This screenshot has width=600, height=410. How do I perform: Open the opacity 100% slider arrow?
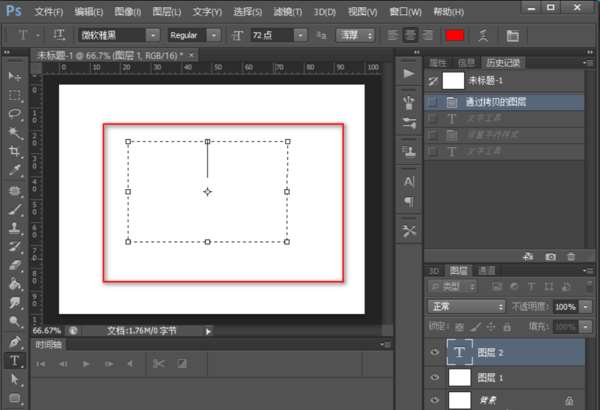click(x=586, y=307)
